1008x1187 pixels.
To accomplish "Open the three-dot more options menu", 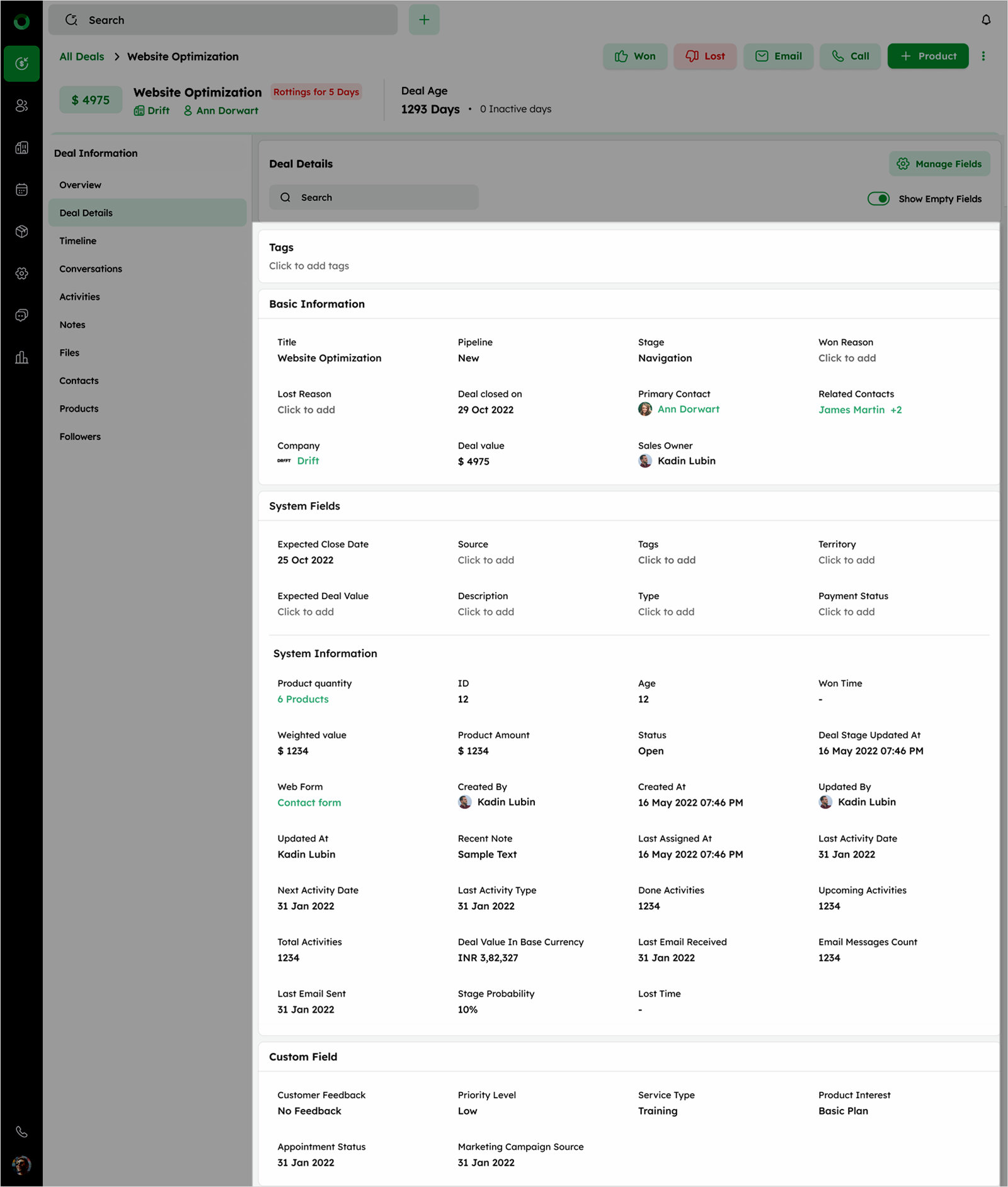I will tap(983, 57).
